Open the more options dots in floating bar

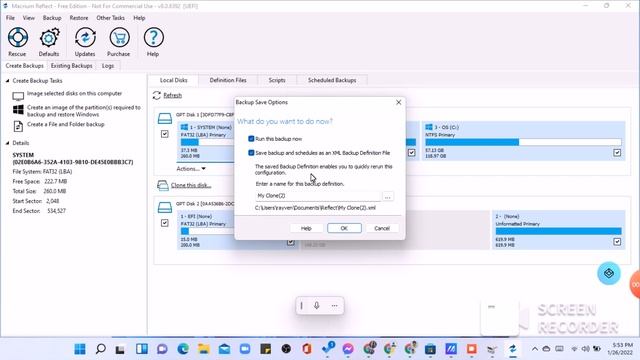click(334, 305)
